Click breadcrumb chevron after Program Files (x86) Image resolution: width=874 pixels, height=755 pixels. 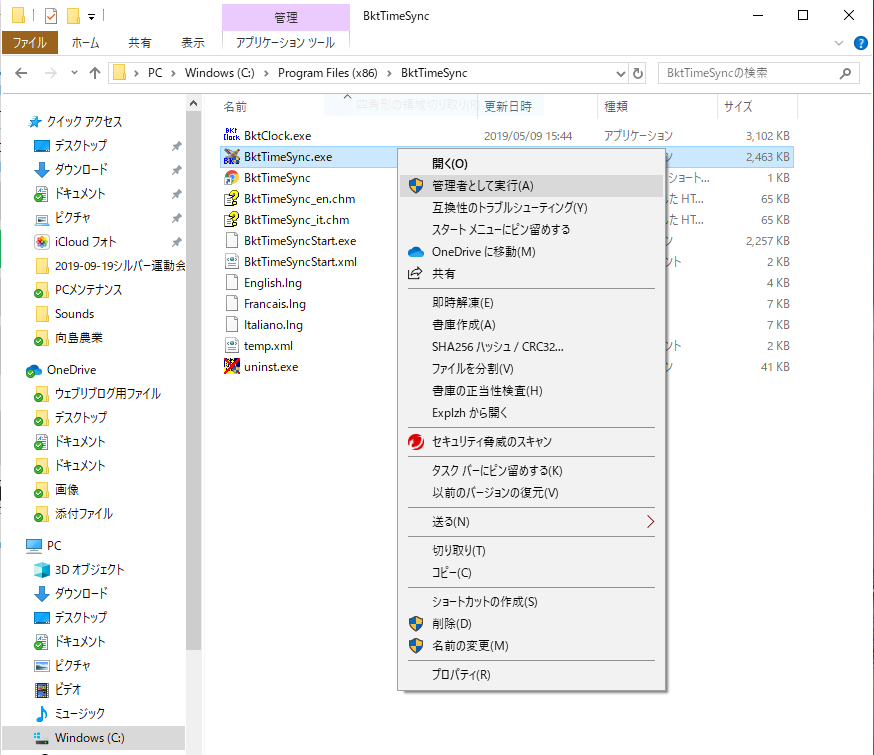click(x=389, y=73)
